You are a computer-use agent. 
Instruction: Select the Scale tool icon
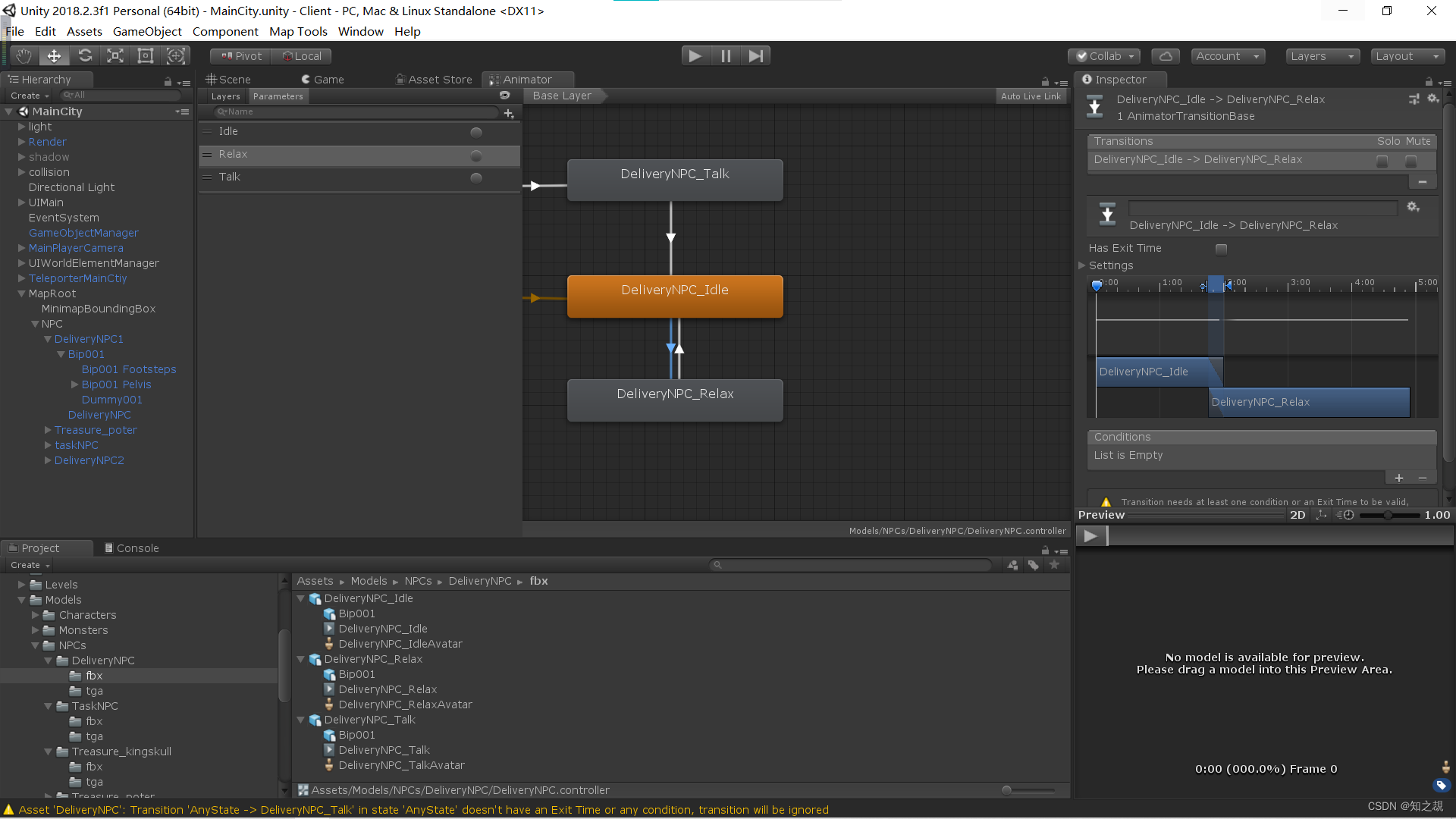pos(115,55)
